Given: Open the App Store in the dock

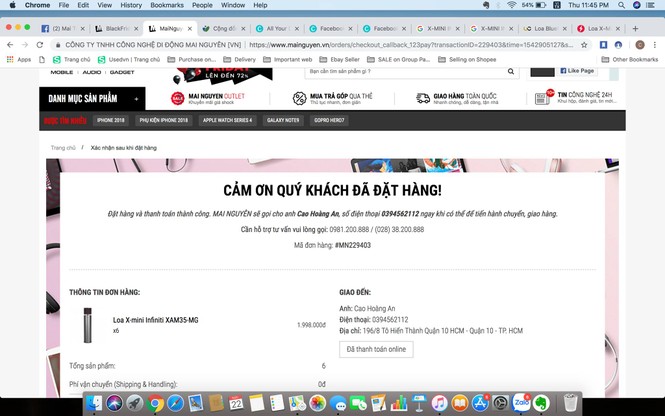Looking at the screenshot, I should (480, 403).
